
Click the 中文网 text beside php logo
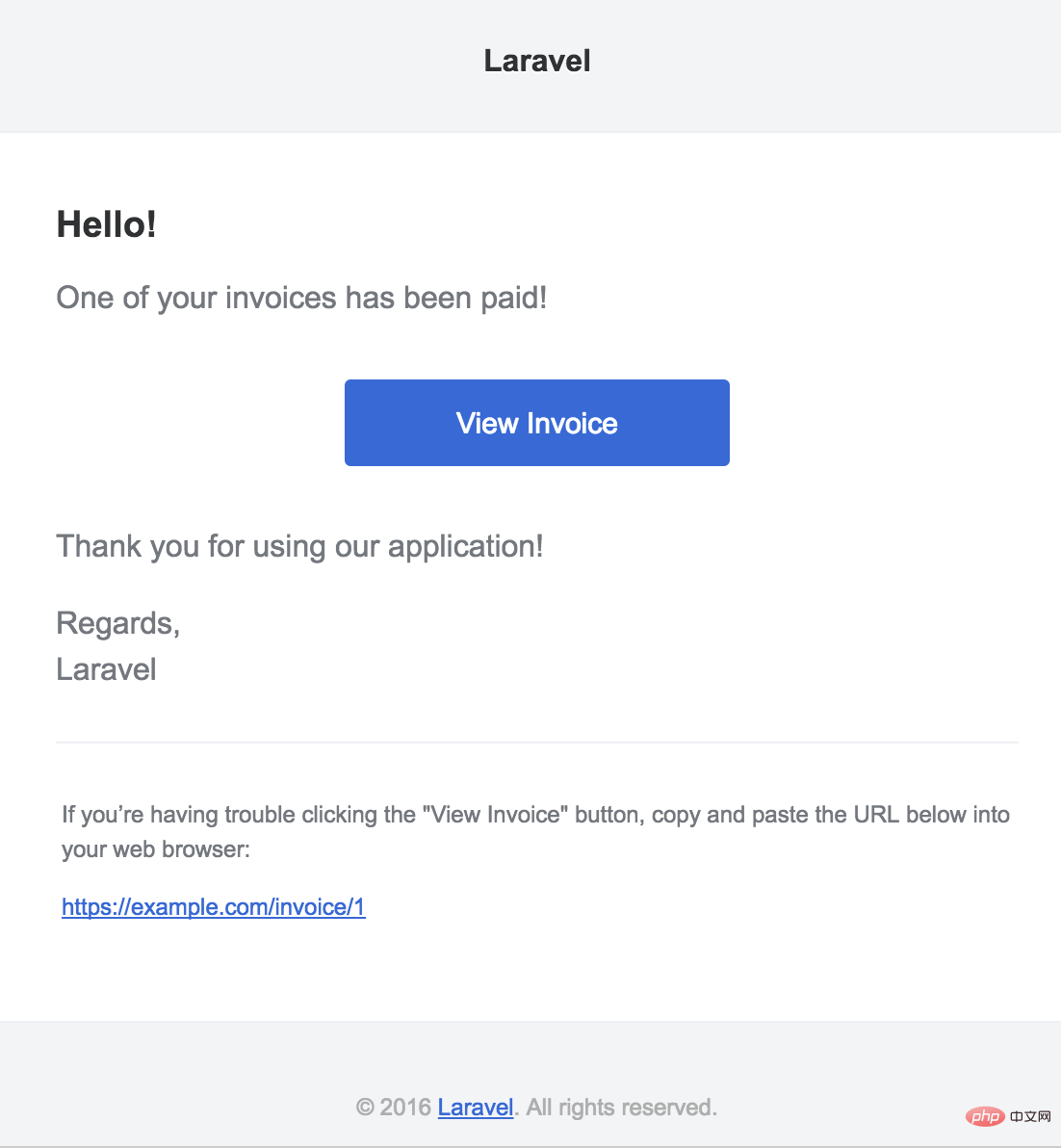pos(1030,1116)
